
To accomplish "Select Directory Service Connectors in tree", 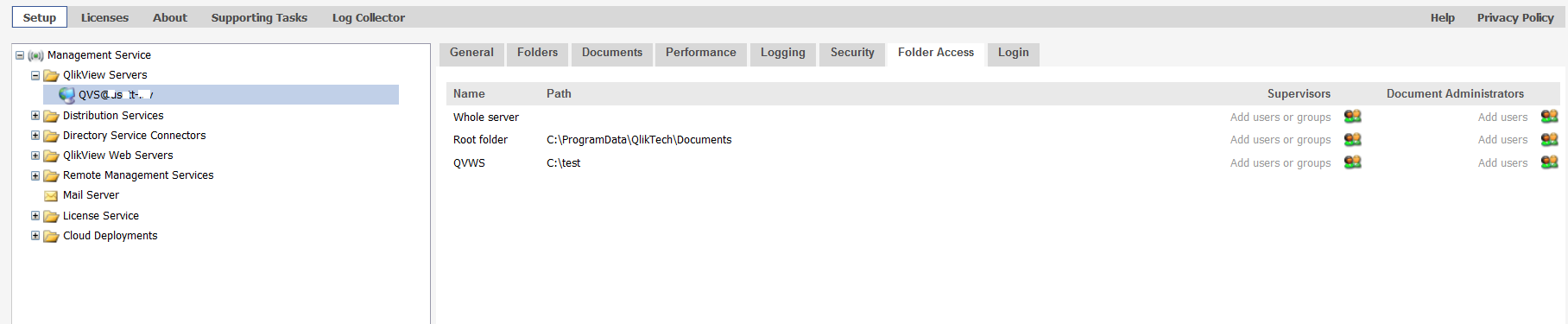I will (x=134, y=136).
